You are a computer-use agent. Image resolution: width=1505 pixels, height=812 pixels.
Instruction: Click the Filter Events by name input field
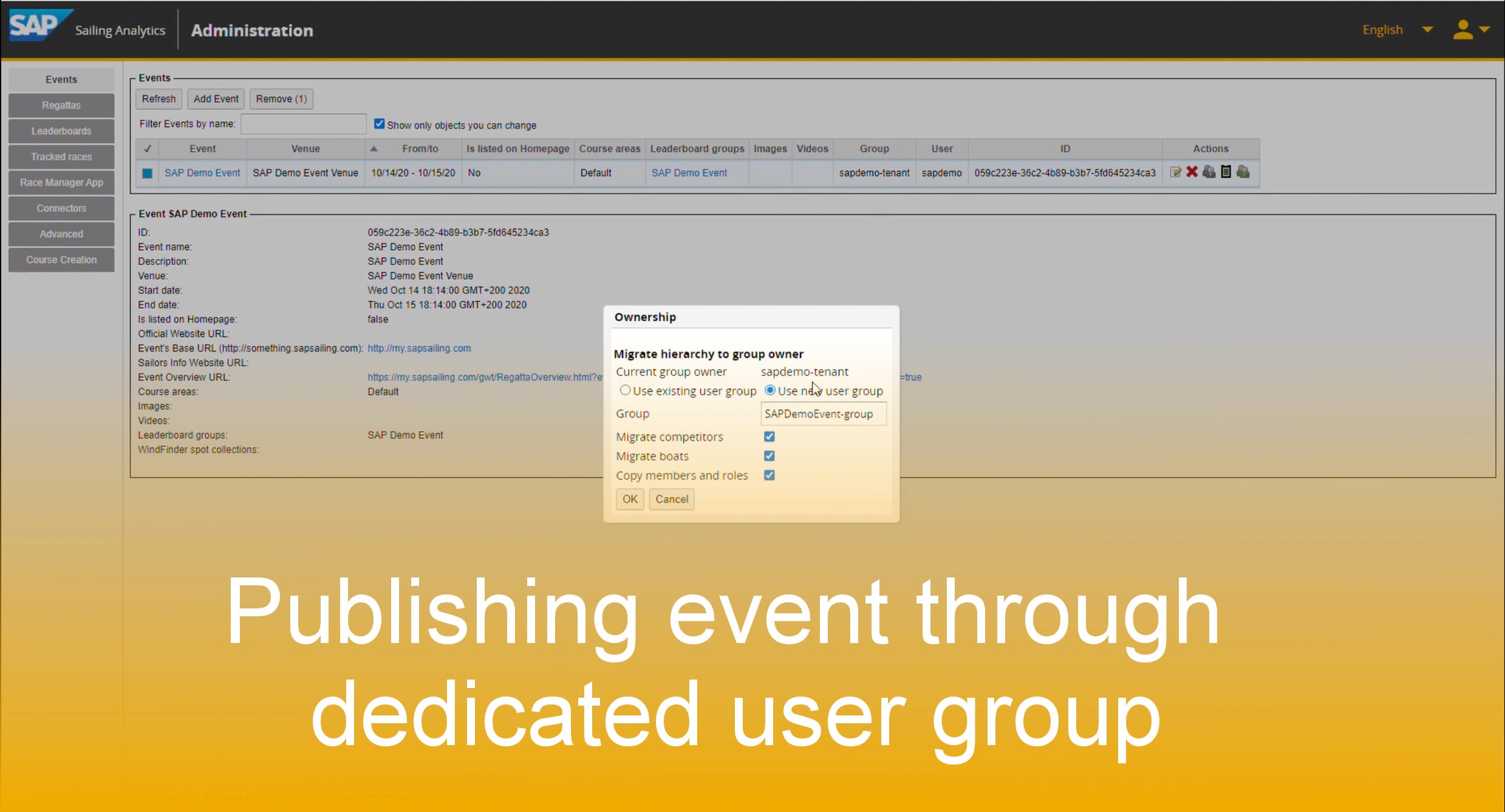(303, 123)
